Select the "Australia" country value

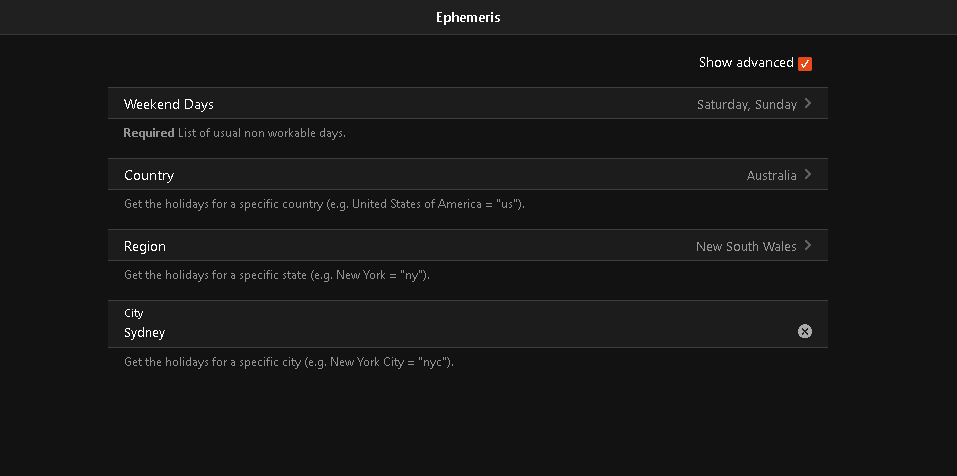771,175
